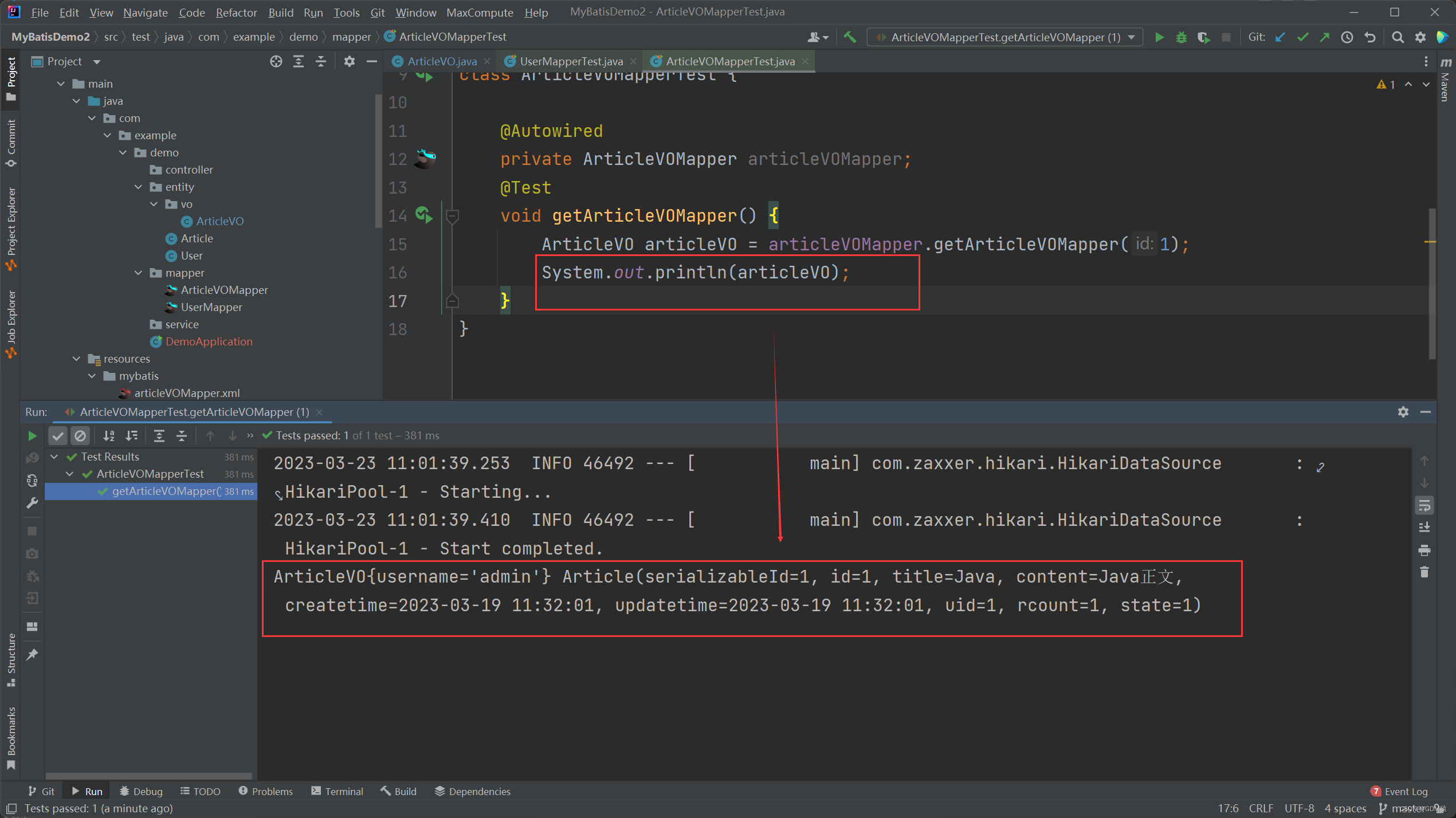Open the Refactor menu
This screenshot has height=818, width=1456.
tap(236, 12)
